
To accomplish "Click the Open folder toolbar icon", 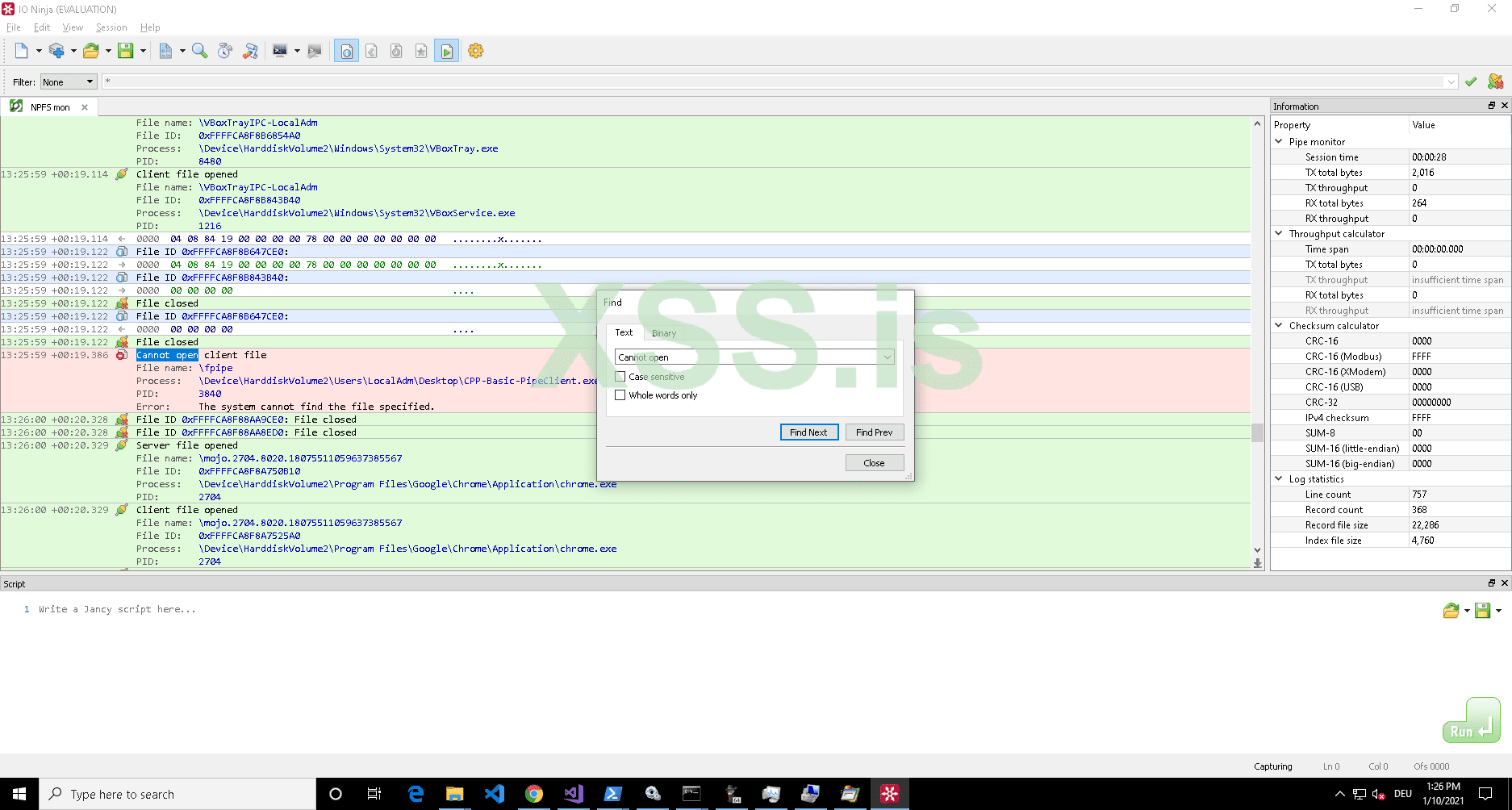I will [91, 51].
